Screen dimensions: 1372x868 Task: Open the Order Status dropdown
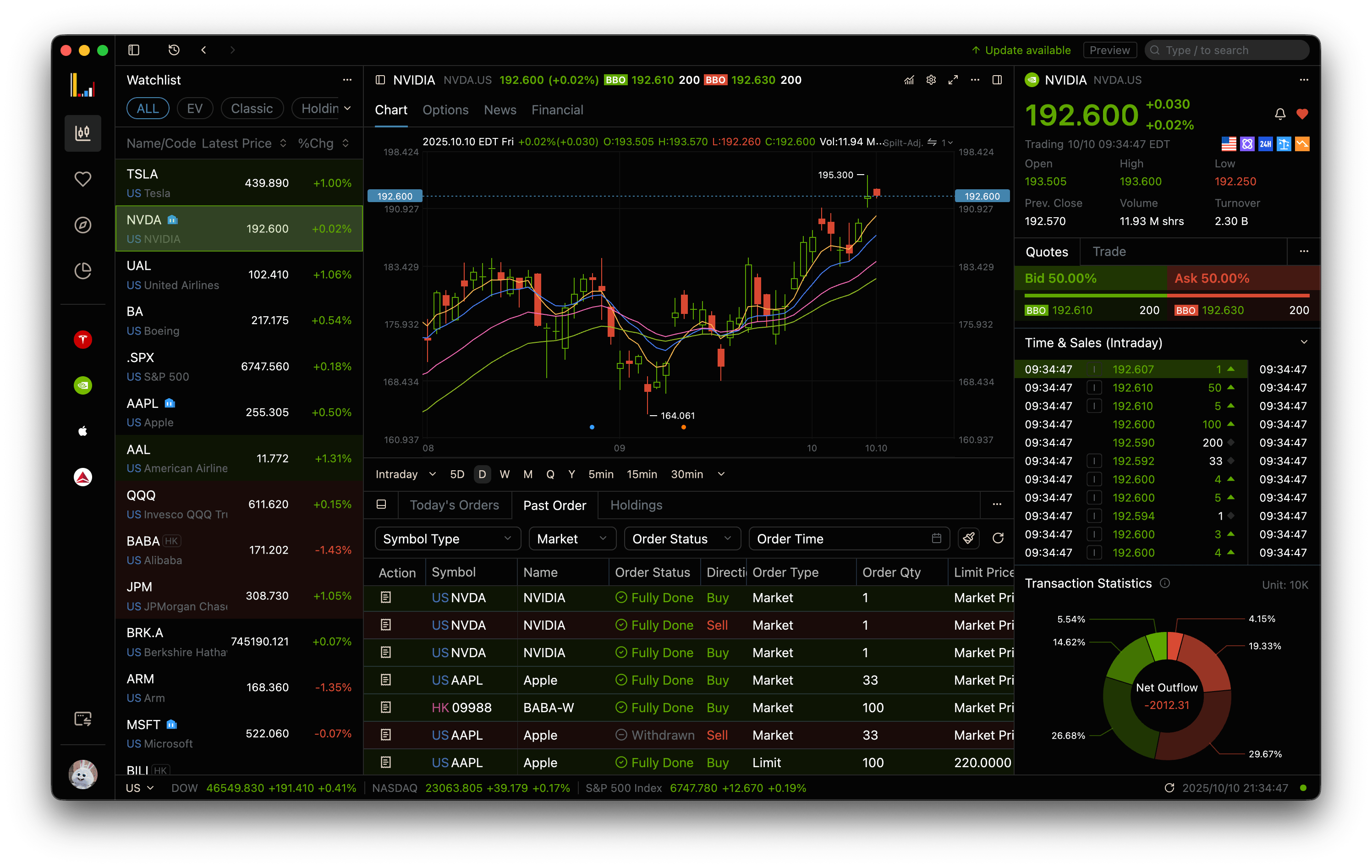coord(682,538)
